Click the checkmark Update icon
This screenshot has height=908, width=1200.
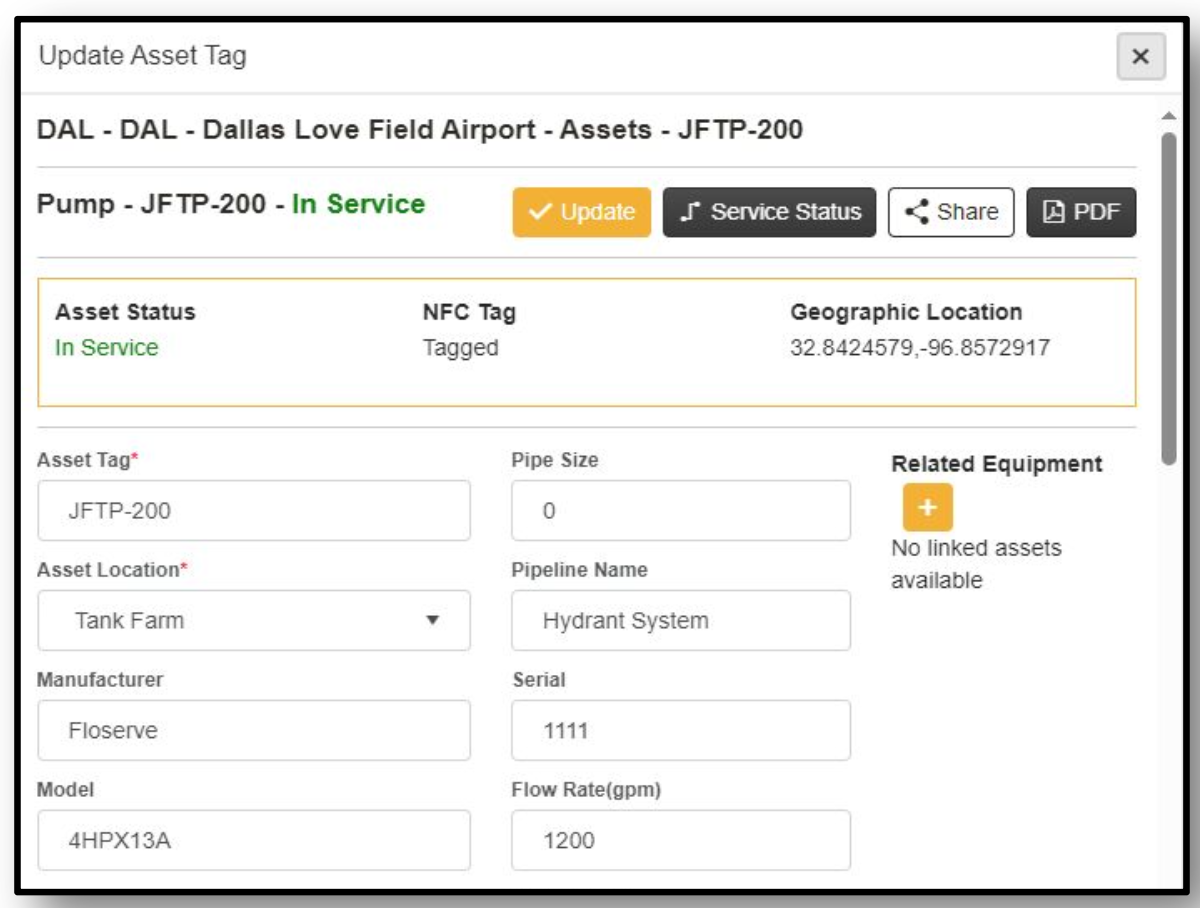538,213
